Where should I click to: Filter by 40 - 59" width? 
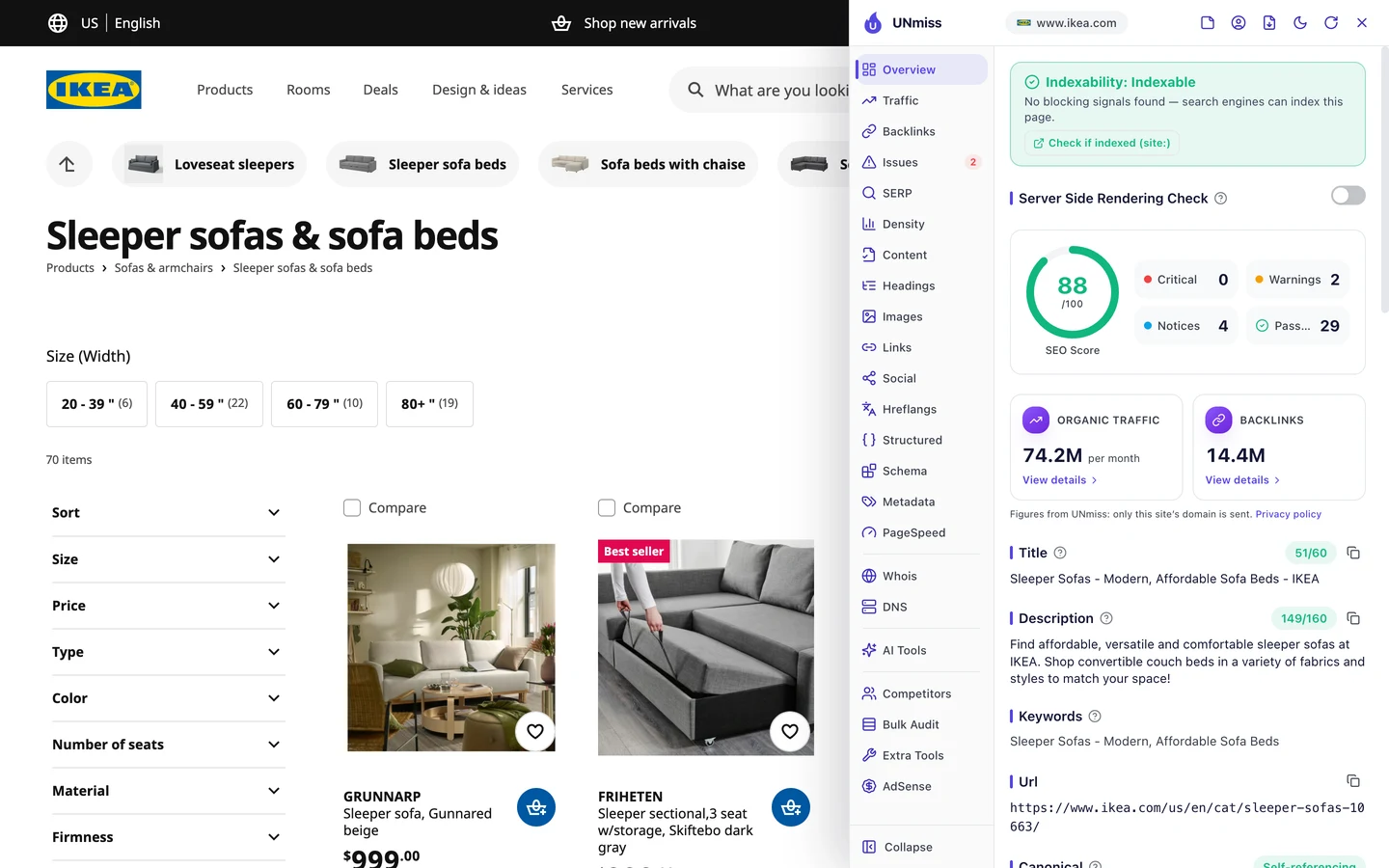(209, 404)
